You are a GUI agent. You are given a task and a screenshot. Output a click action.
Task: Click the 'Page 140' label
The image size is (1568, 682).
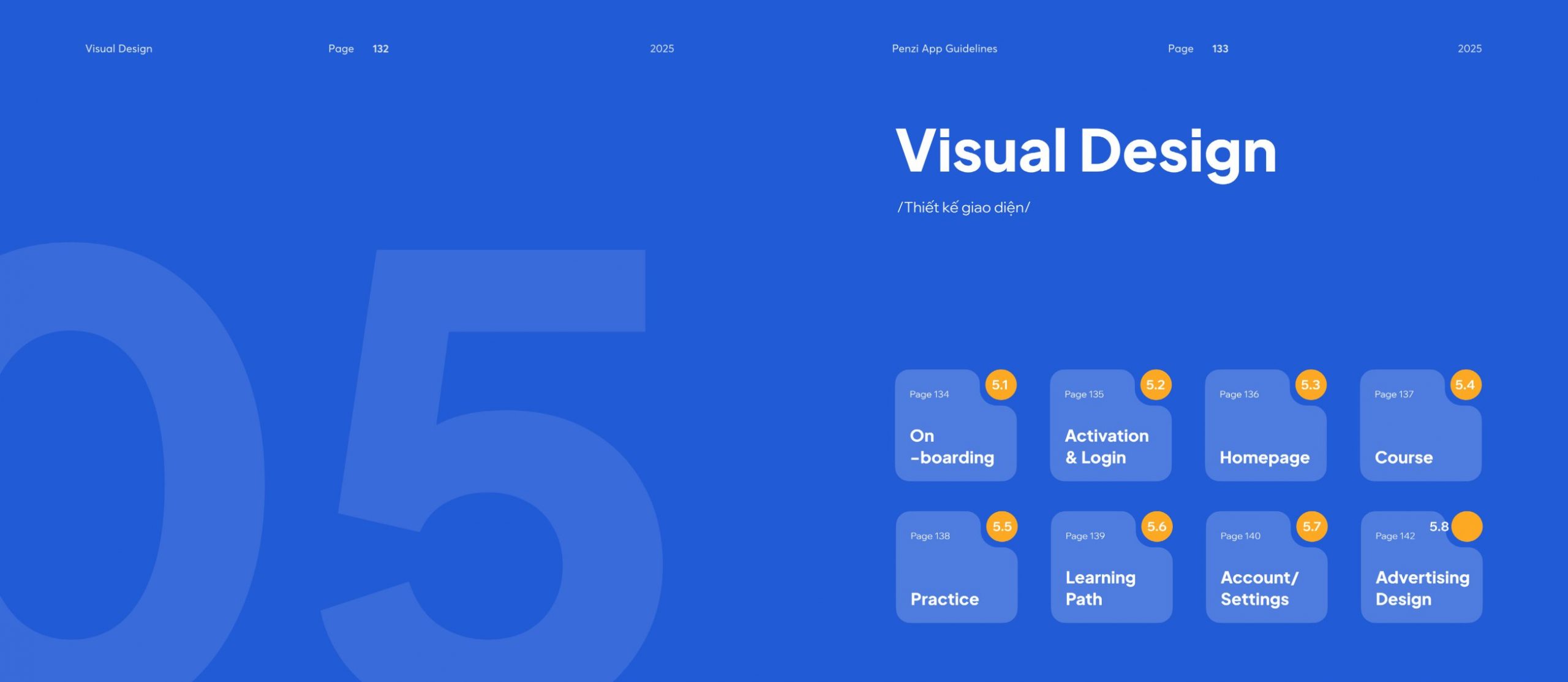pos(1240,536)
